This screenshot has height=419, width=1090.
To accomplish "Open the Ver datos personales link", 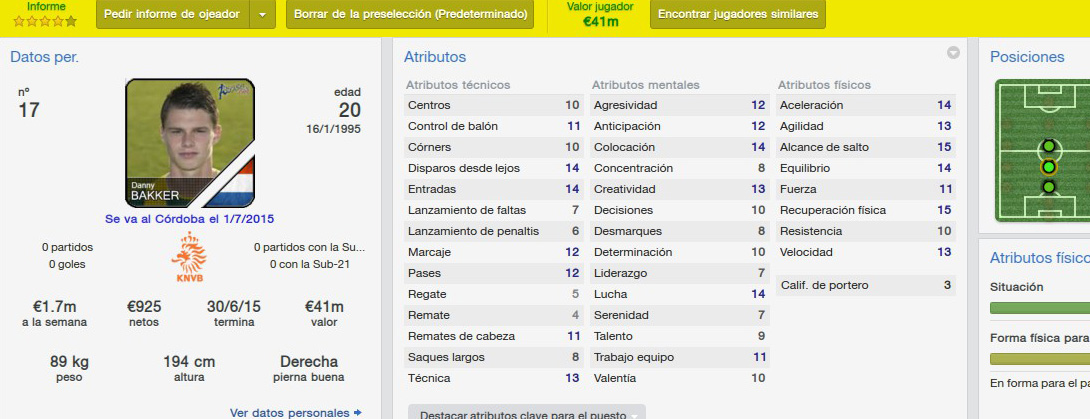I will coord(290,413).
